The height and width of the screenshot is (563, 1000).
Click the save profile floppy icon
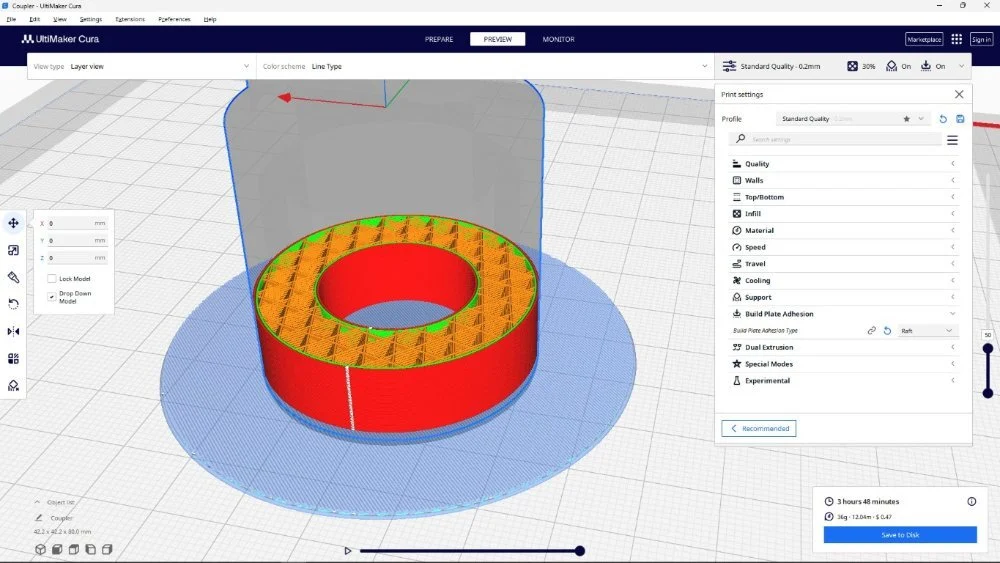click(960, 119)
